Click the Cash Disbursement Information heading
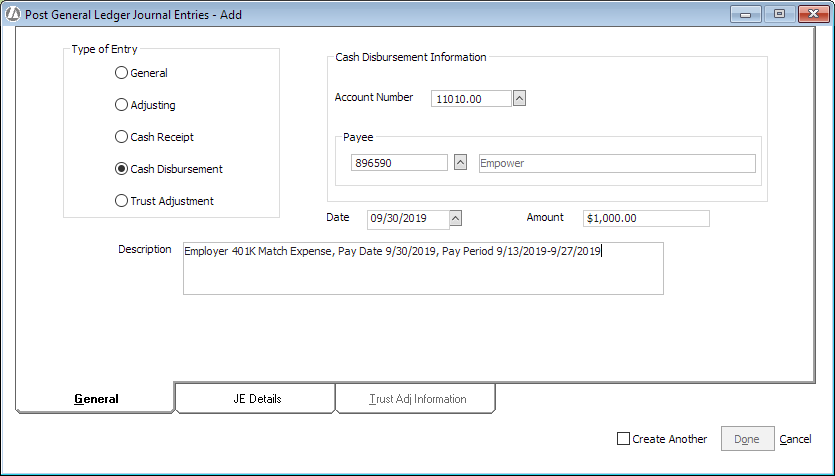This screenshot has height=476, width=835. (411, 57)
